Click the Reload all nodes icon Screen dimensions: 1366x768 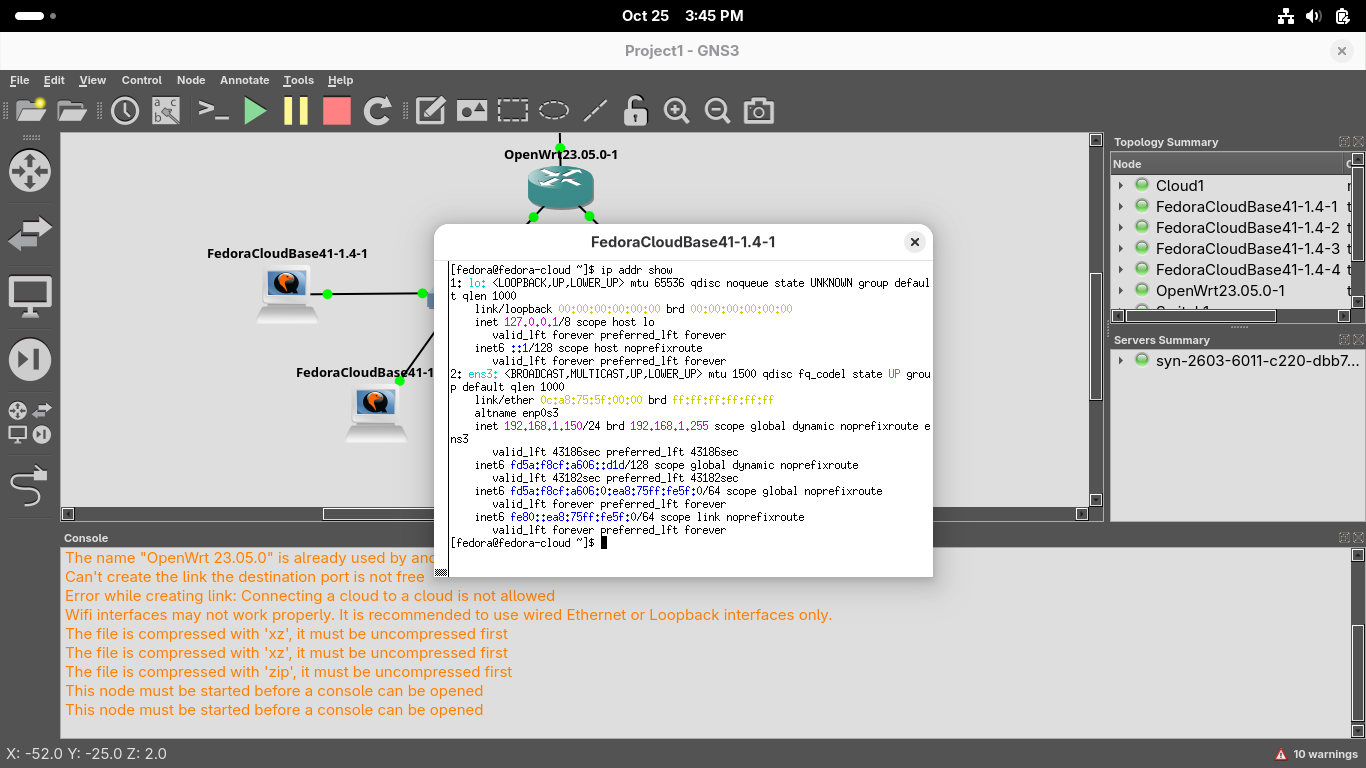(x=377, y=111)
